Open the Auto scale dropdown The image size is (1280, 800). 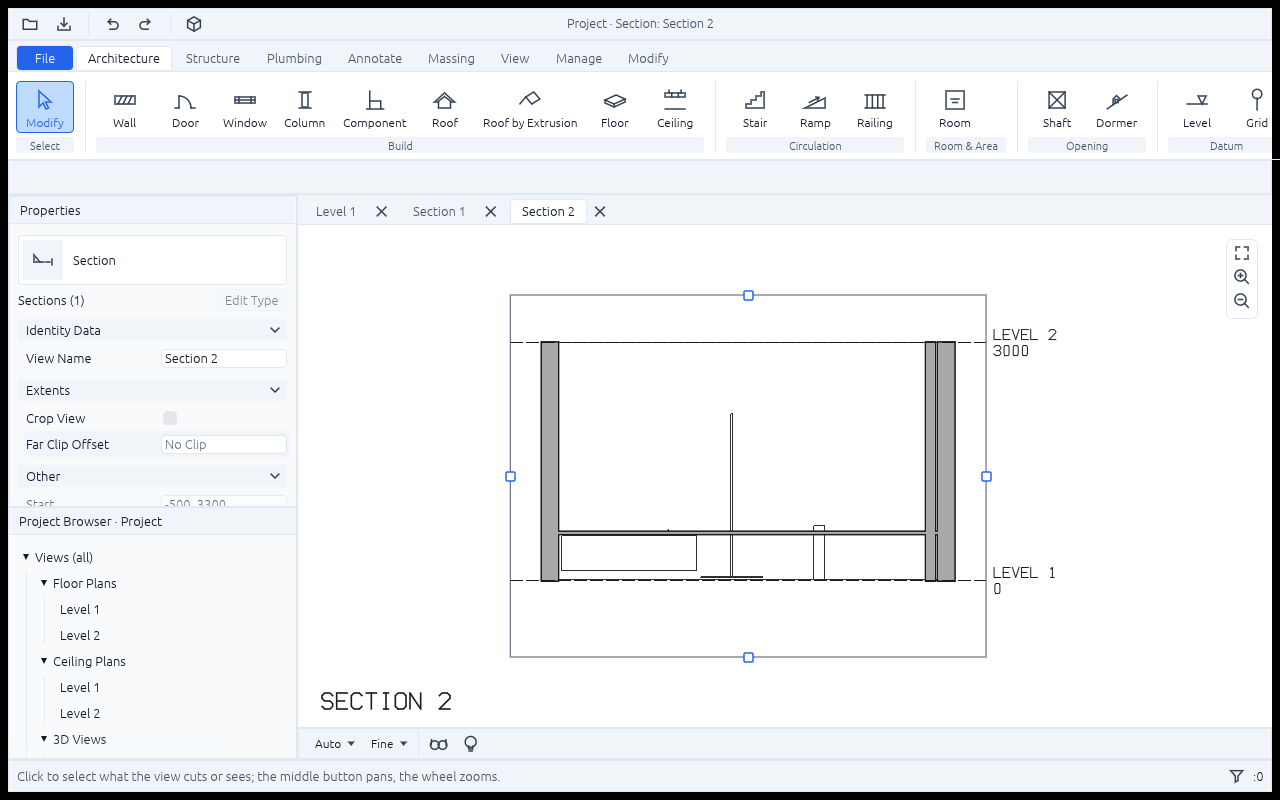tap(335, 744)
